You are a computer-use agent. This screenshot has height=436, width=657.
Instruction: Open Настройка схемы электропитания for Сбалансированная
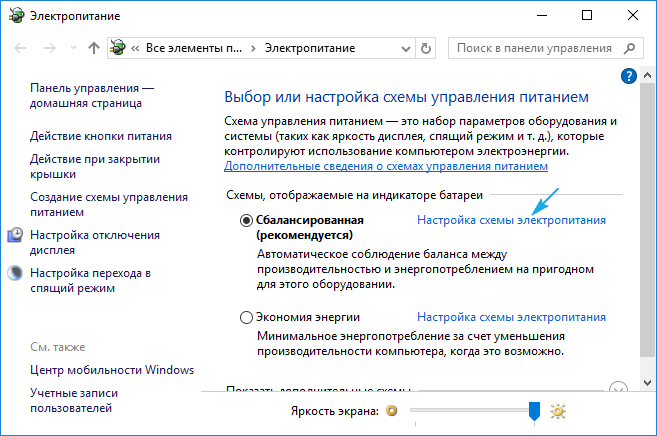pyautogui.click(x=511, y=220)
